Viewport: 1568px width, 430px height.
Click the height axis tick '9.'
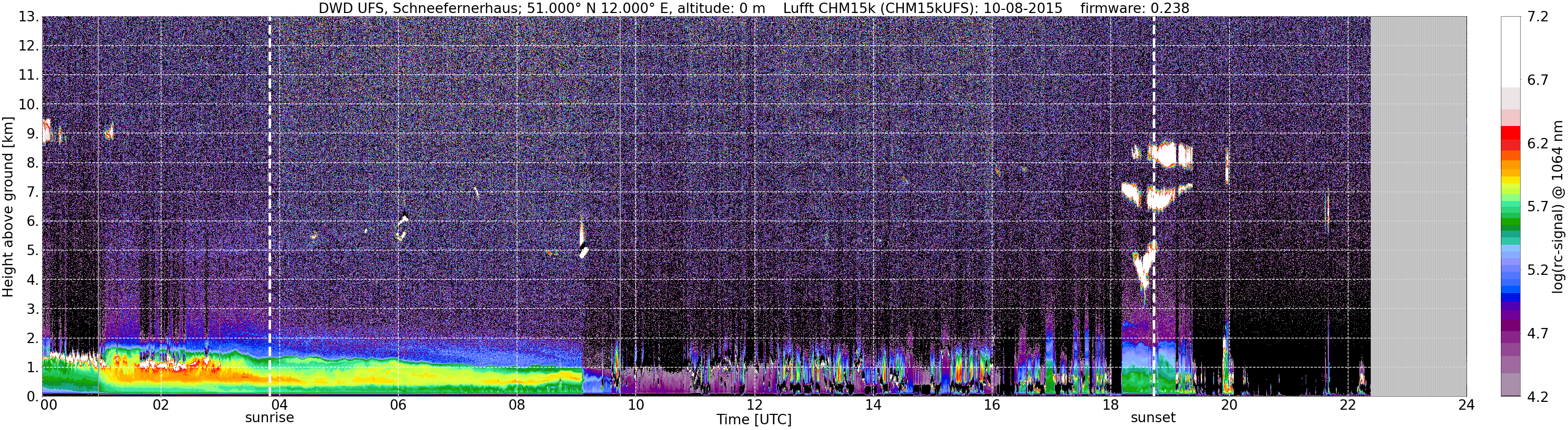pos(33,134)
